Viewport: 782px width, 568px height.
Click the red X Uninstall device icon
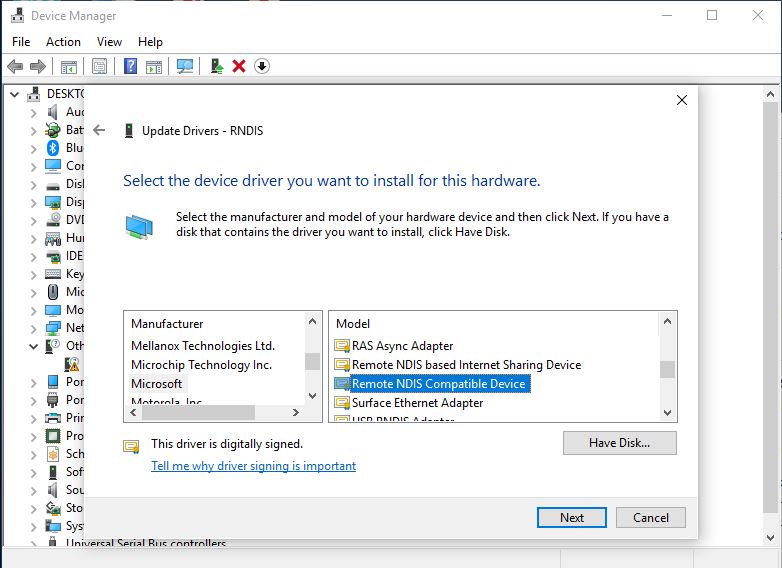point(239,66)
